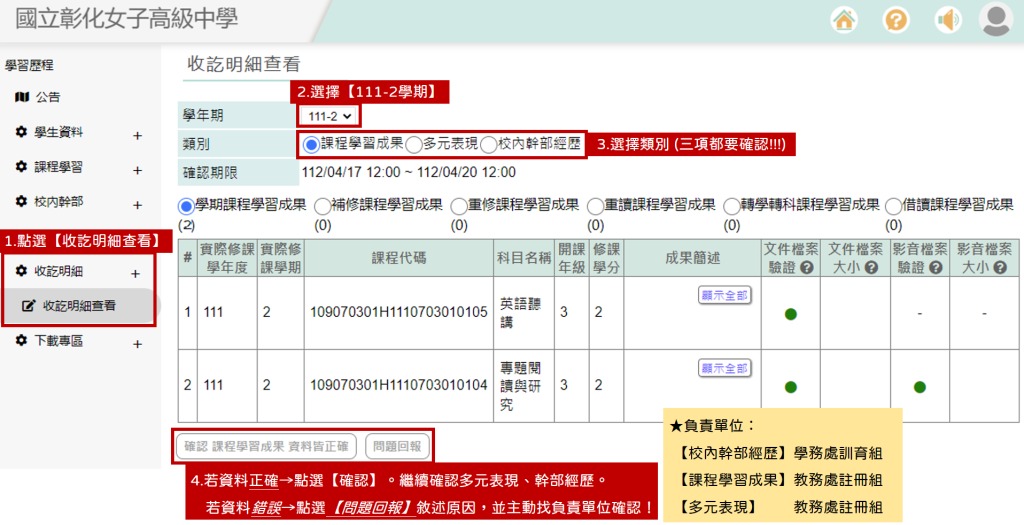The width and height of the screenshot is (1024, 525).
Task: Open the 課程學習 sidebar menu
Action: [x=59, y=167]
